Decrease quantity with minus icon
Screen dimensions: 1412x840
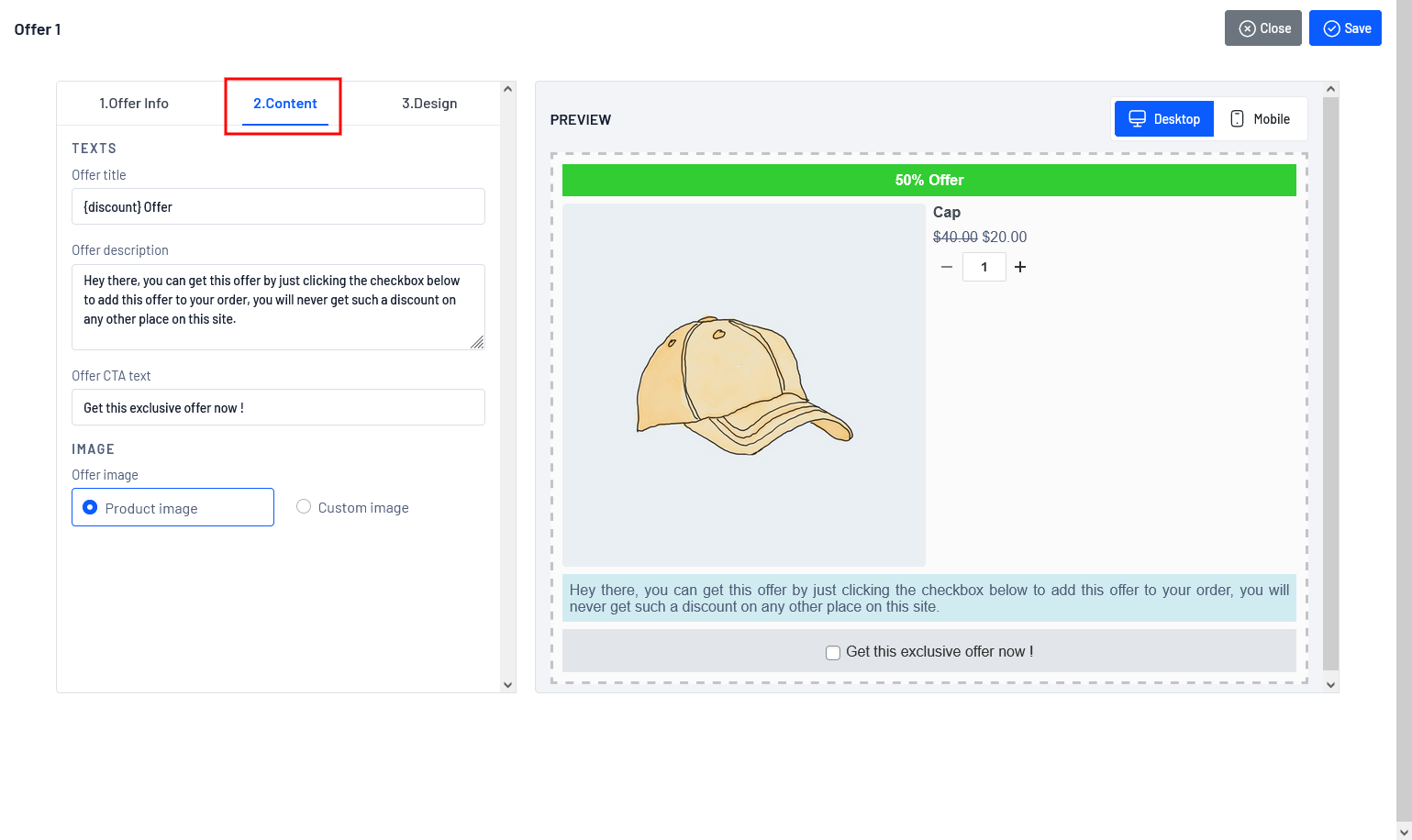click(x=947, y=267)
